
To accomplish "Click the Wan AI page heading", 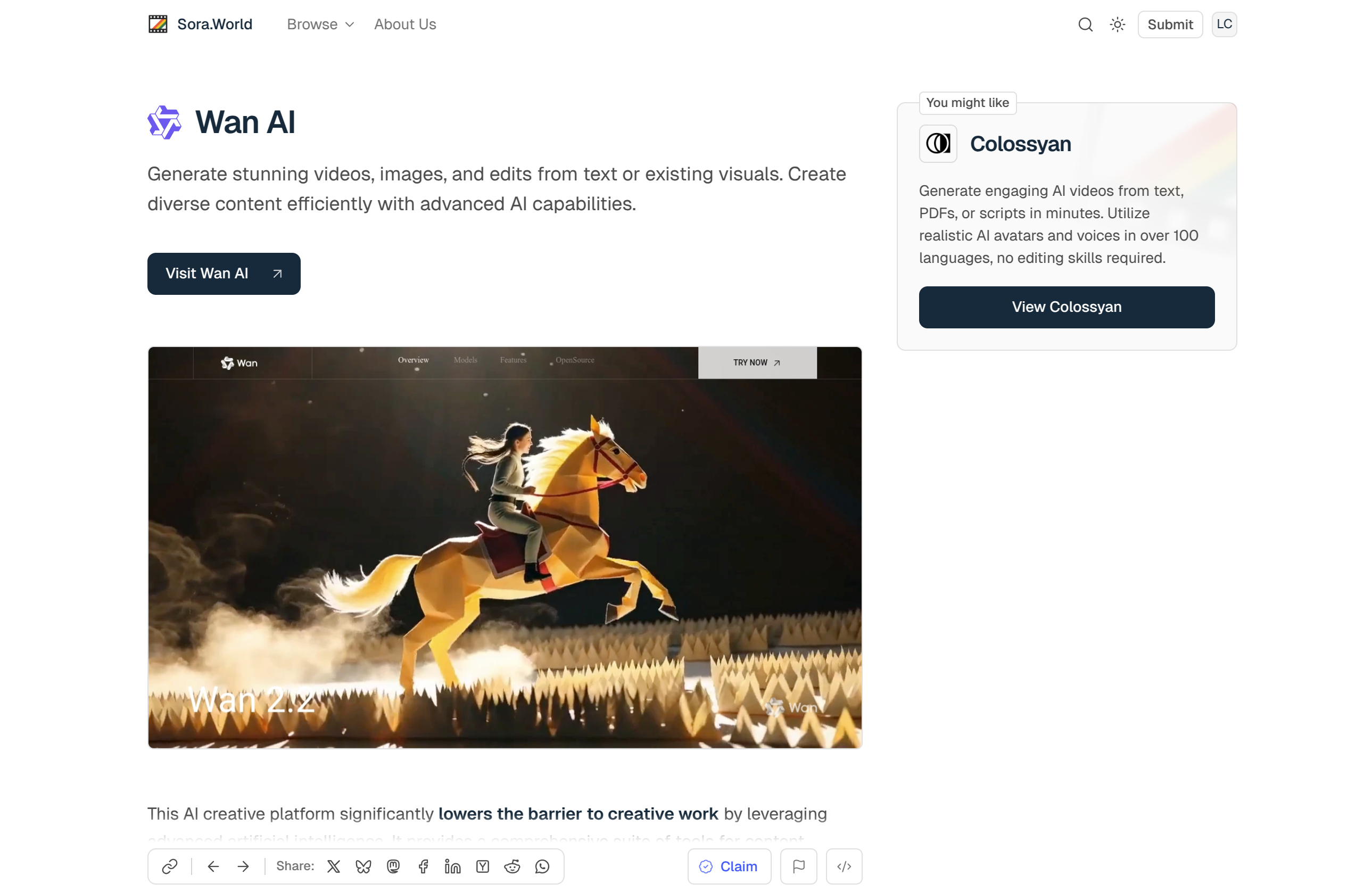I will pyautogui.click(x=245, y=122).
